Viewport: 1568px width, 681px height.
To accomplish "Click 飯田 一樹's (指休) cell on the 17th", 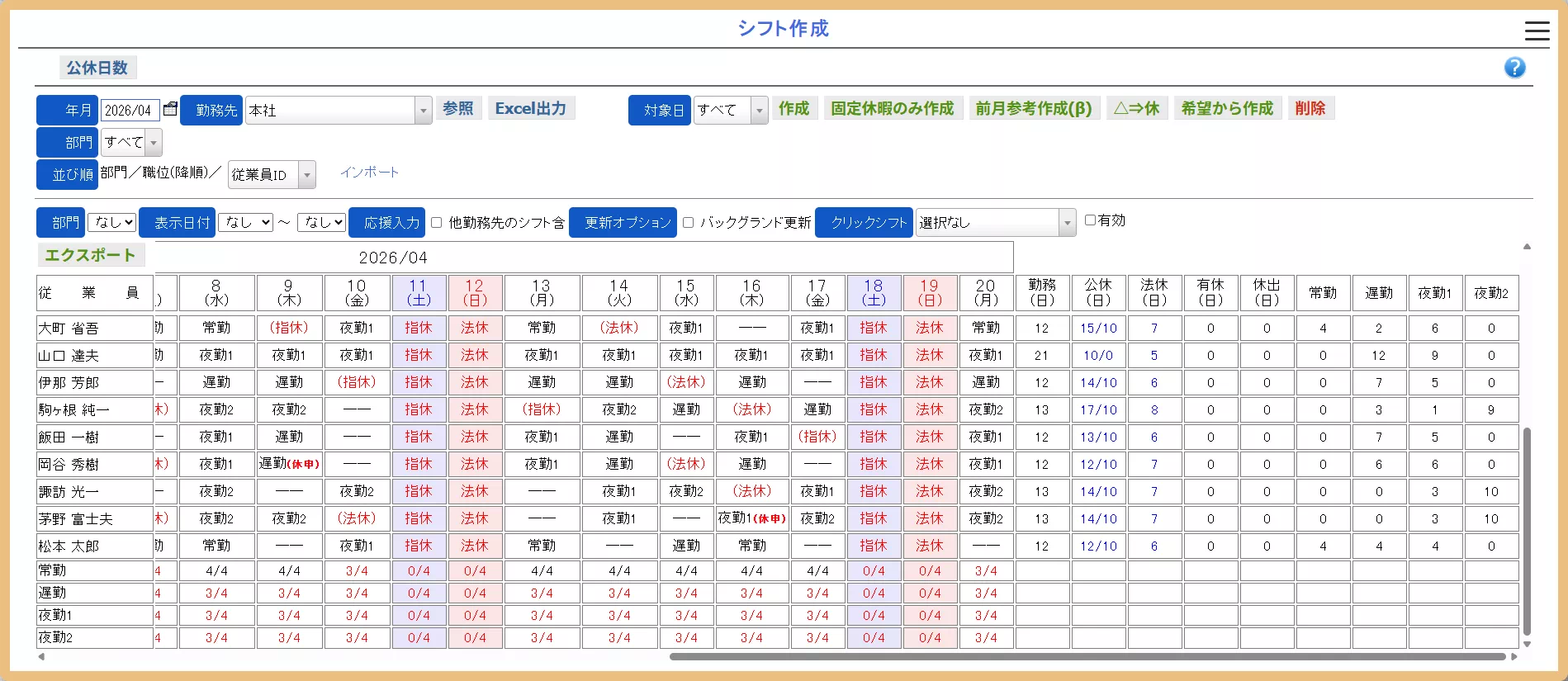I will [x=817, y=437].
